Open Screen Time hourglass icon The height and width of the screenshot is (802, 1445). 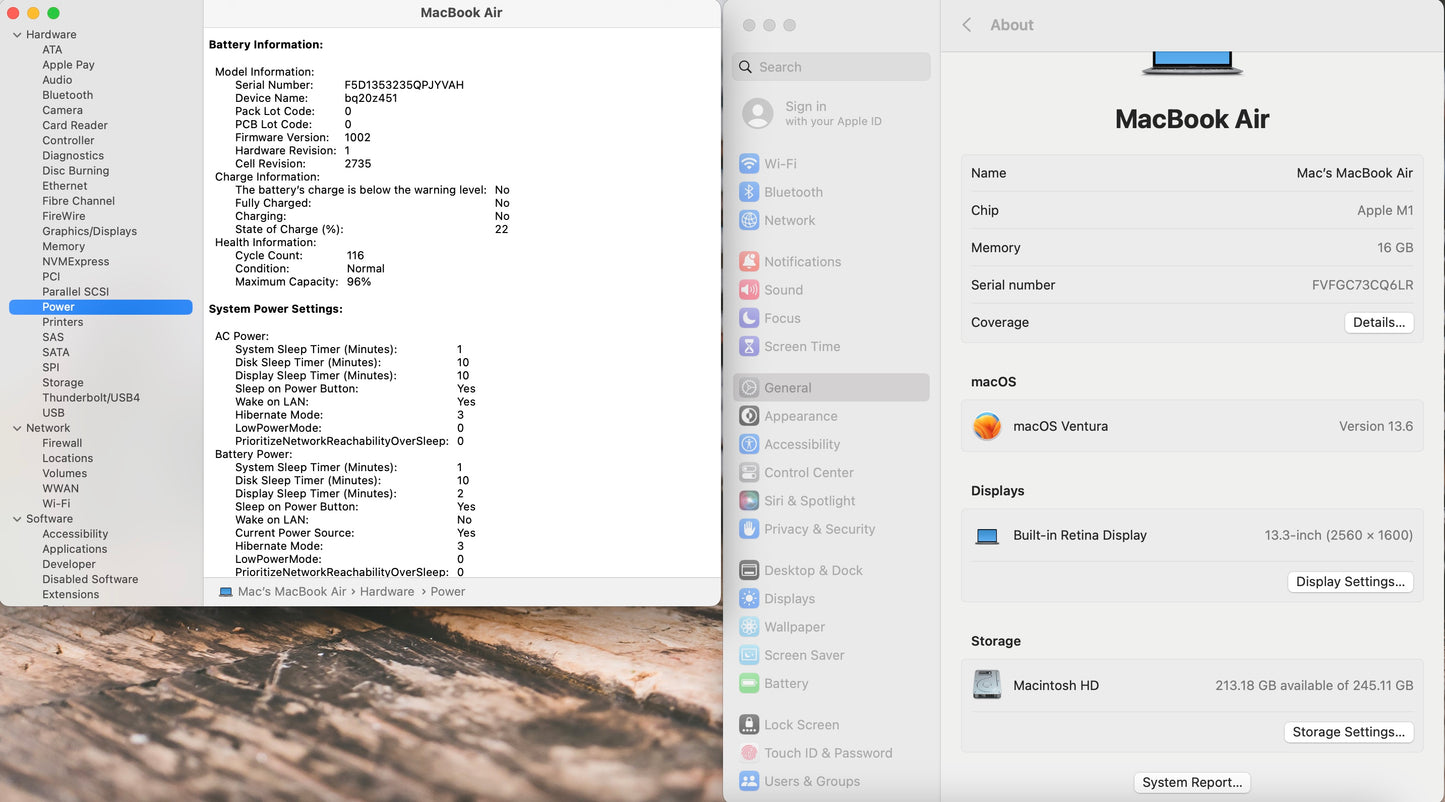point(748,347)
